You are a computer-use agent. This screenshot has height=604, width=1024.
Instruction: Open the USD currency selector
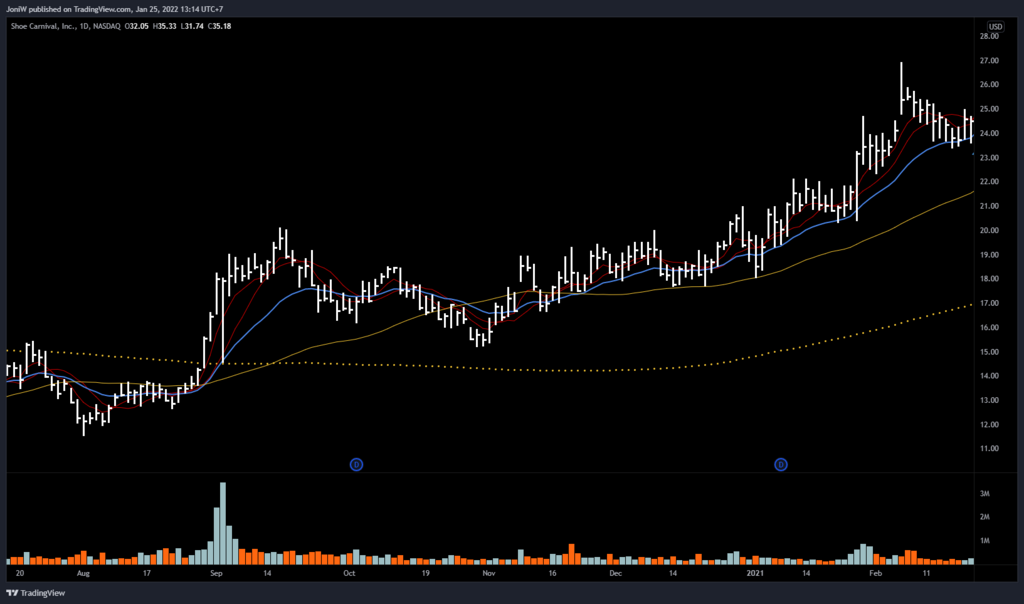pyautogui.click(x=995, y=26)
